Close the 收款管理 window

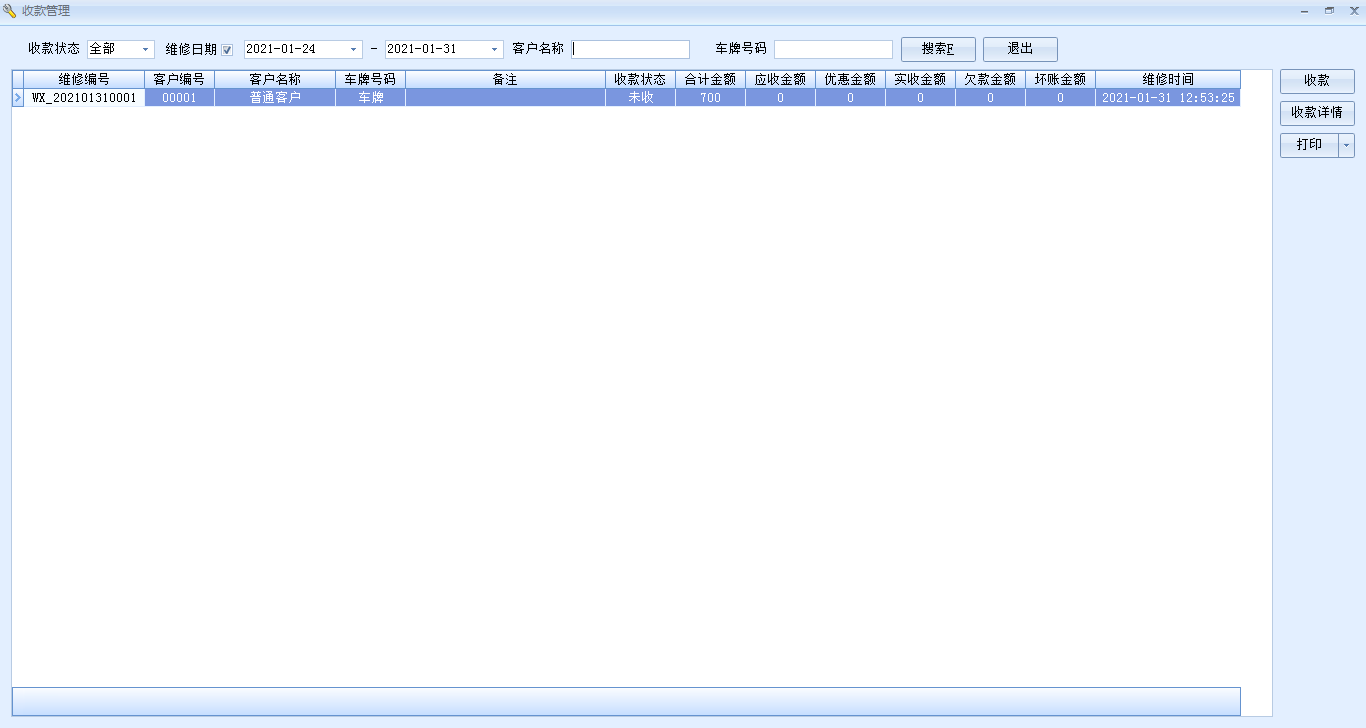1354,10
